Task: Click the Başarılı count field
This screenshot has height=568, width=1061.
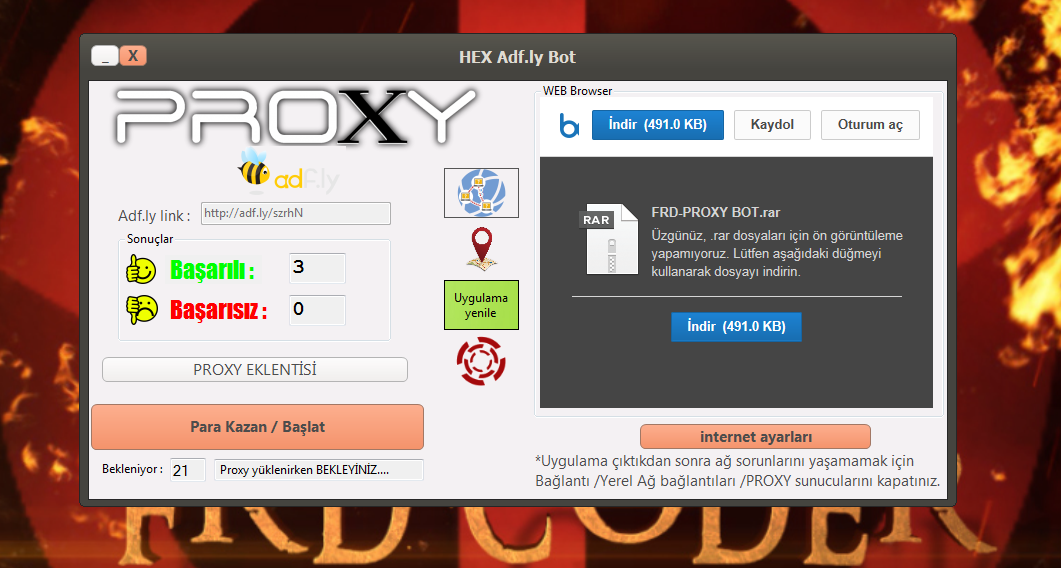Action: [x=317, y=268]
